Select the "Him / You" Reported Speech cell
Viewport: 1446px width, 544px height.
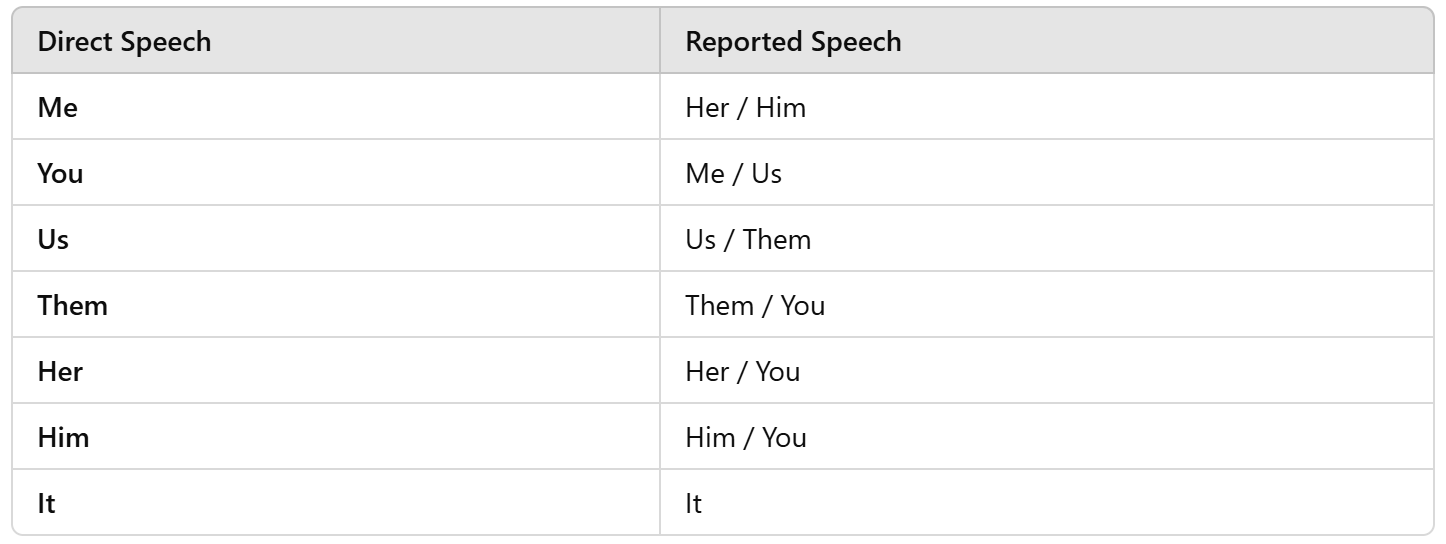(745, 438)
